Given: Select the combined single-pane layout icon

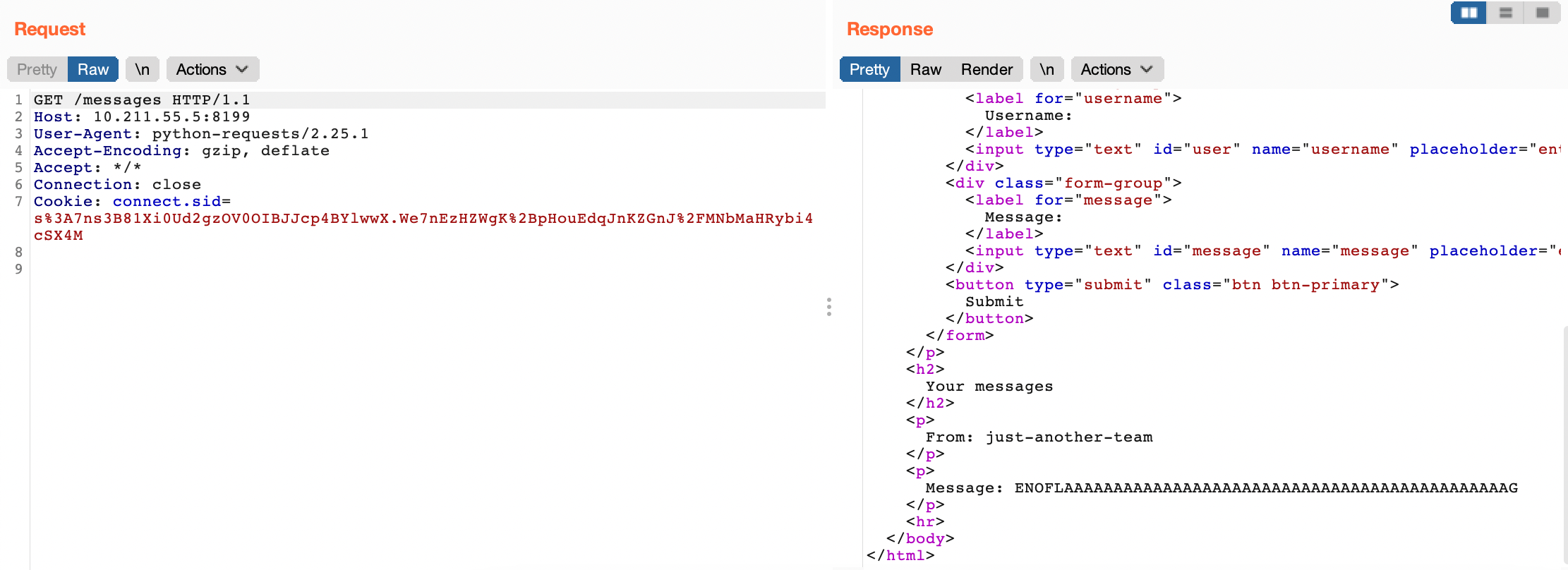Looking at the screenshot, I should pos(1543,13).
